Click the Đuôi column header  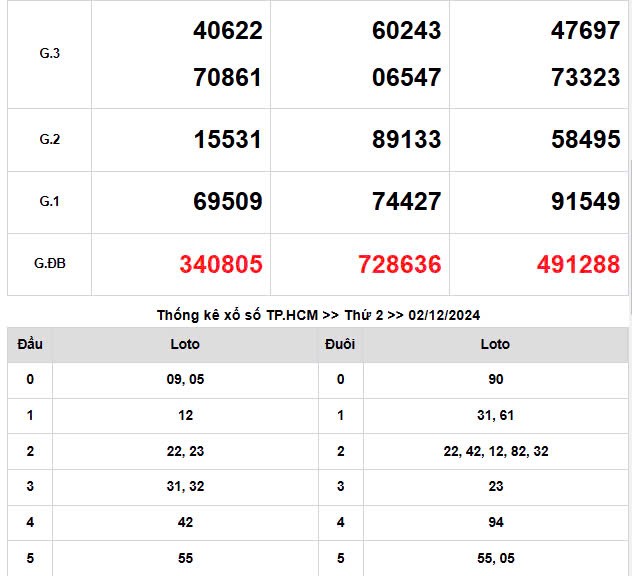point(340,344)
